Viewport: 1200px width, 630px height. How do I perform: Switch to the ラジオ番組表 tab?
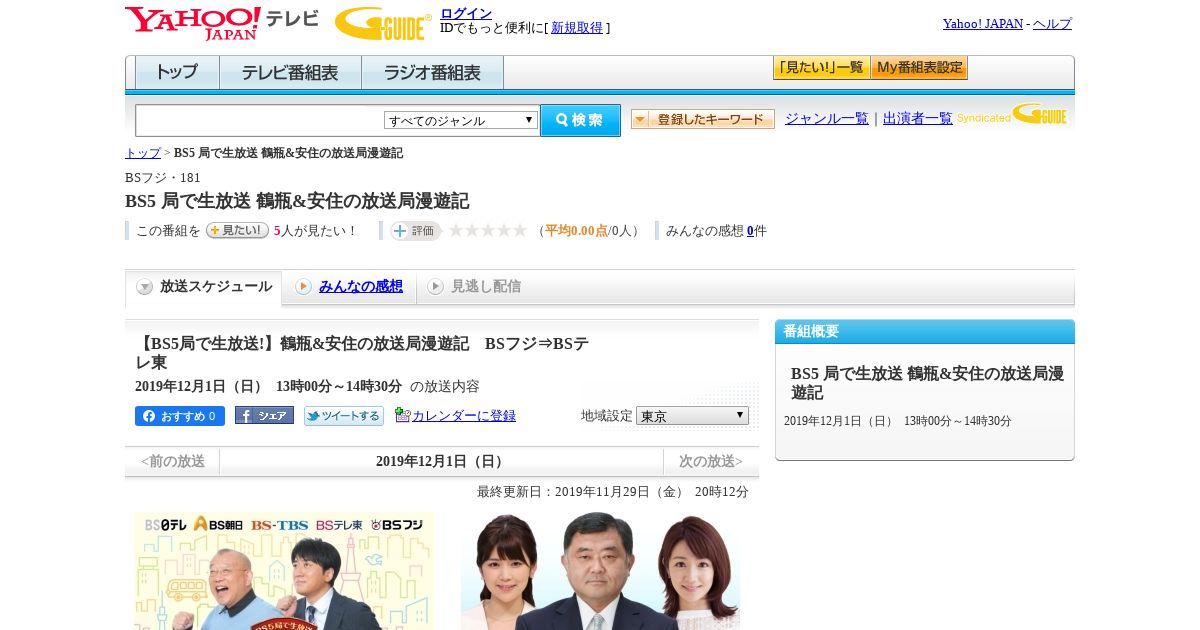[432, 73]
